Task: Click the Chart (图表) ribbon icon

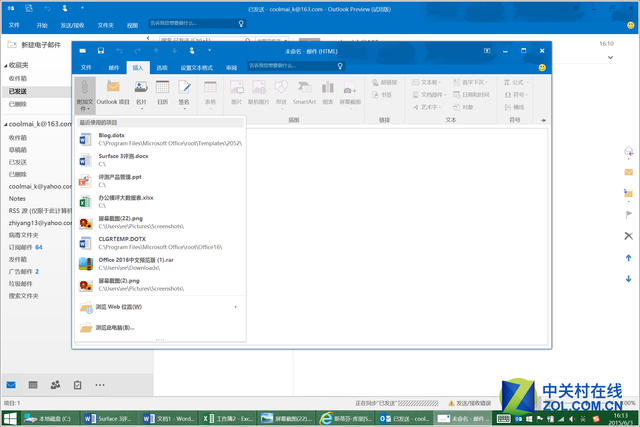Action: [328, 93]
